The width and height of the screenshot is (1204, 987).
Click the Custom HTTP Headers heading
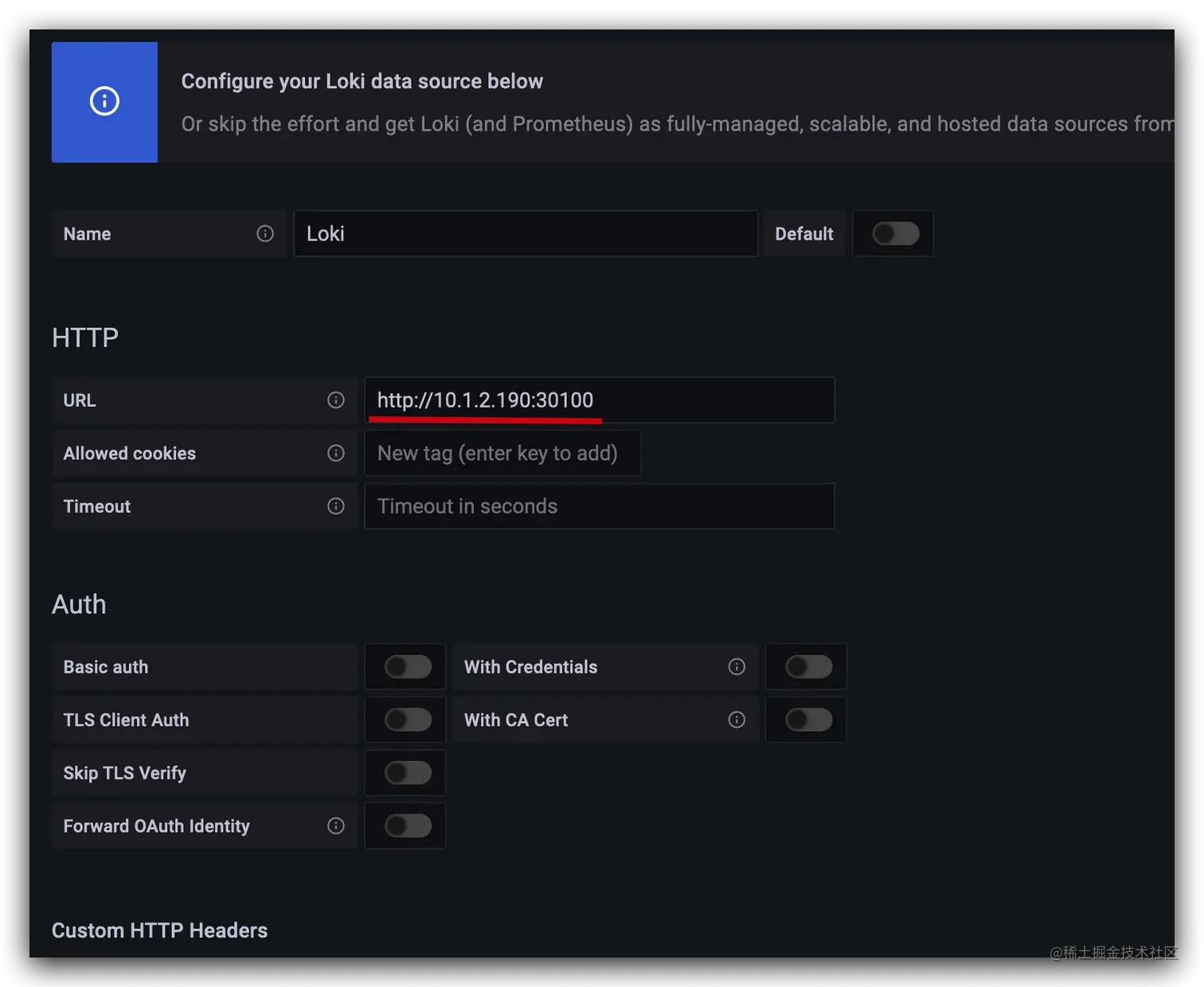(159, 930)
